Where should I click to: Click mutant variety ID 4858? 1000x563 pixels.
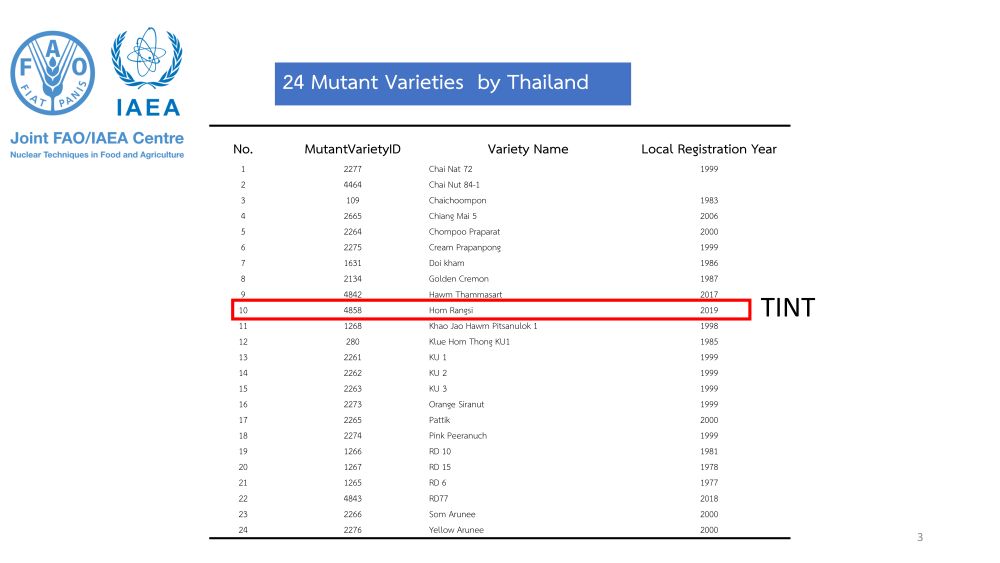(x=353, y=310)
